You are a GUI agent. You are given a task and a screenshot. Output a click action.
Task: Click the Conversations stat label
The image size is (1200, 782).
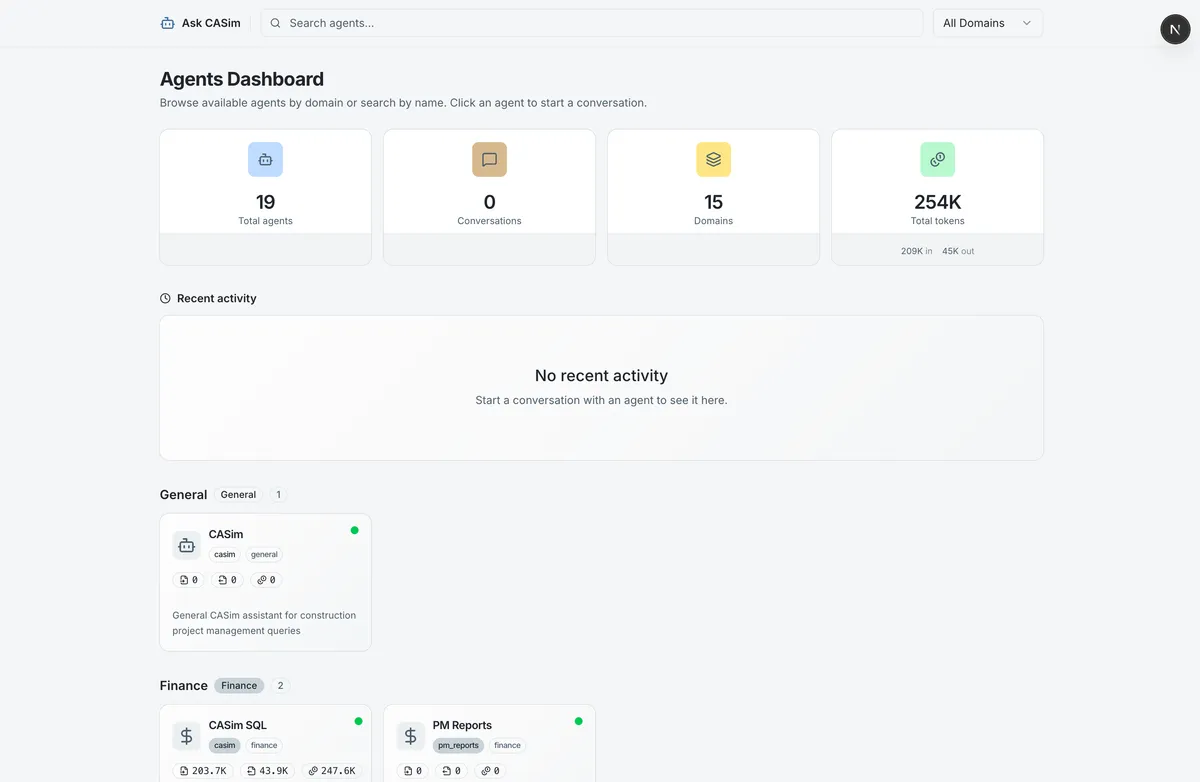489,221
